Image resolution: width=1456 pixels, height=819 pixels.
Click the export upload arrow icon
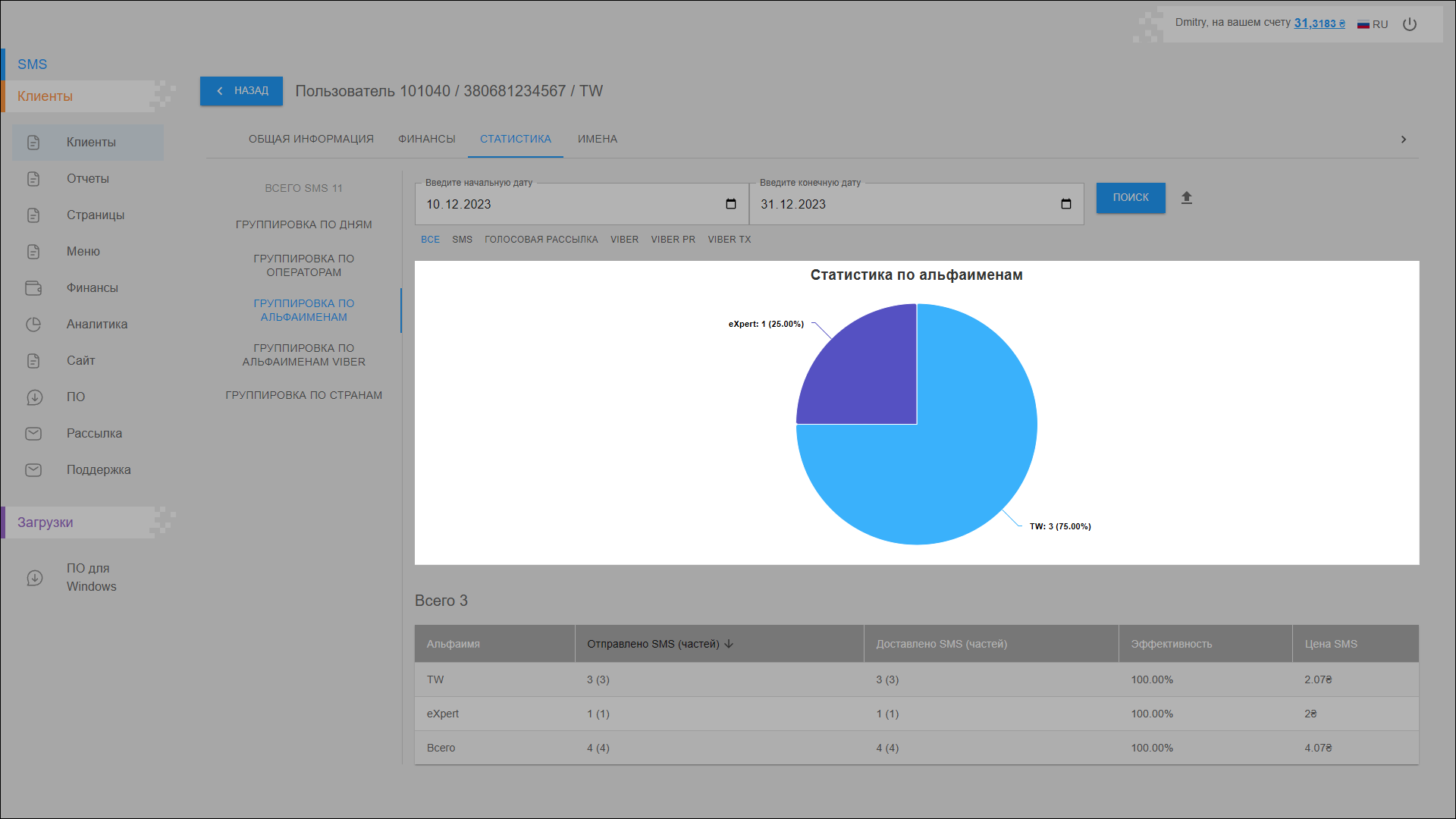(1187, 198)
